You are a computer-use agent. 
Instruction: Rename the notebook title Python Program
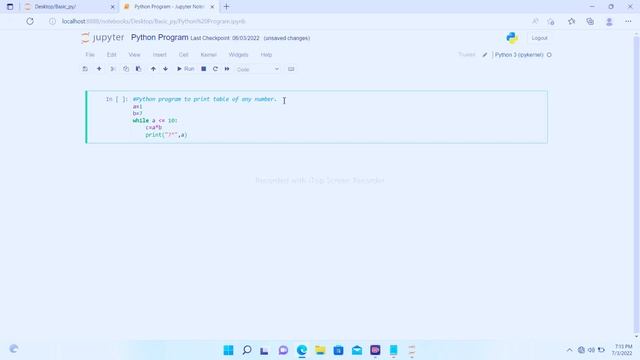[160, 38]
